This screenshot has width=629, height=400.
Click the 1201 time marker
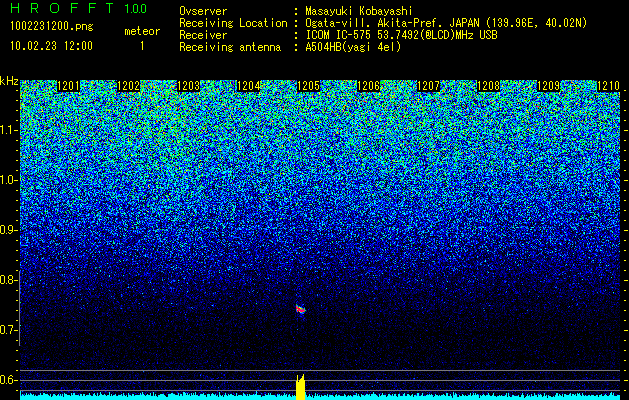point(69,86)
